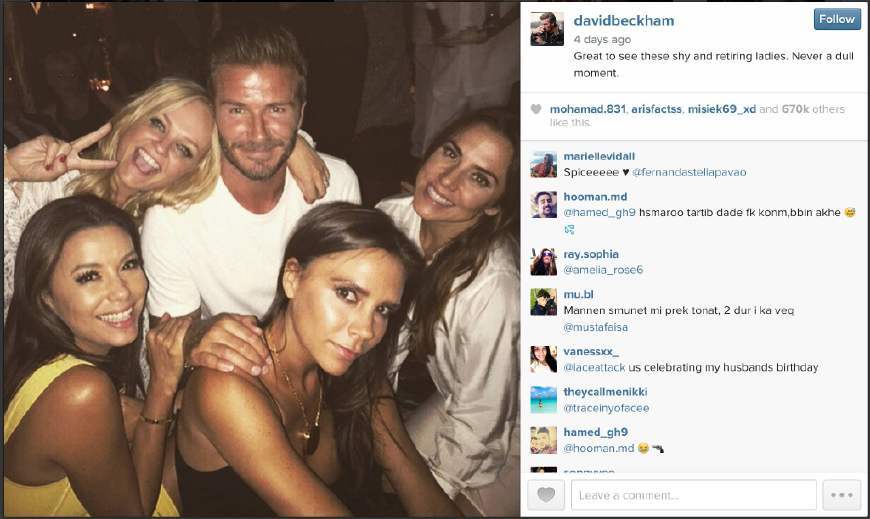
Task: Open mohamad.831 liker profile link
Action: pyautogui.click(x=588, y=109)
